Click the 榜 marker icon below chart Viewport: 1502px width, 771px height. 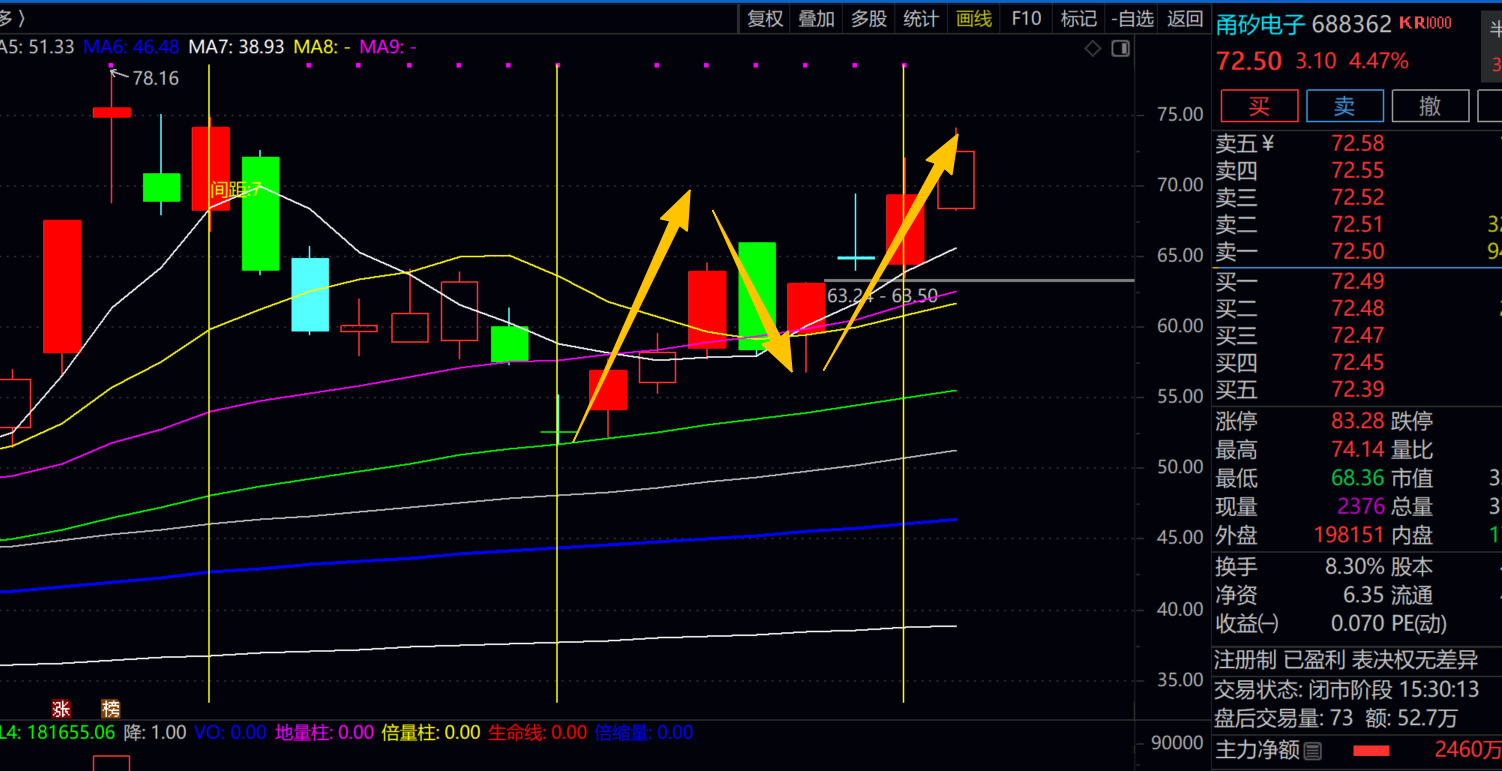111,709
